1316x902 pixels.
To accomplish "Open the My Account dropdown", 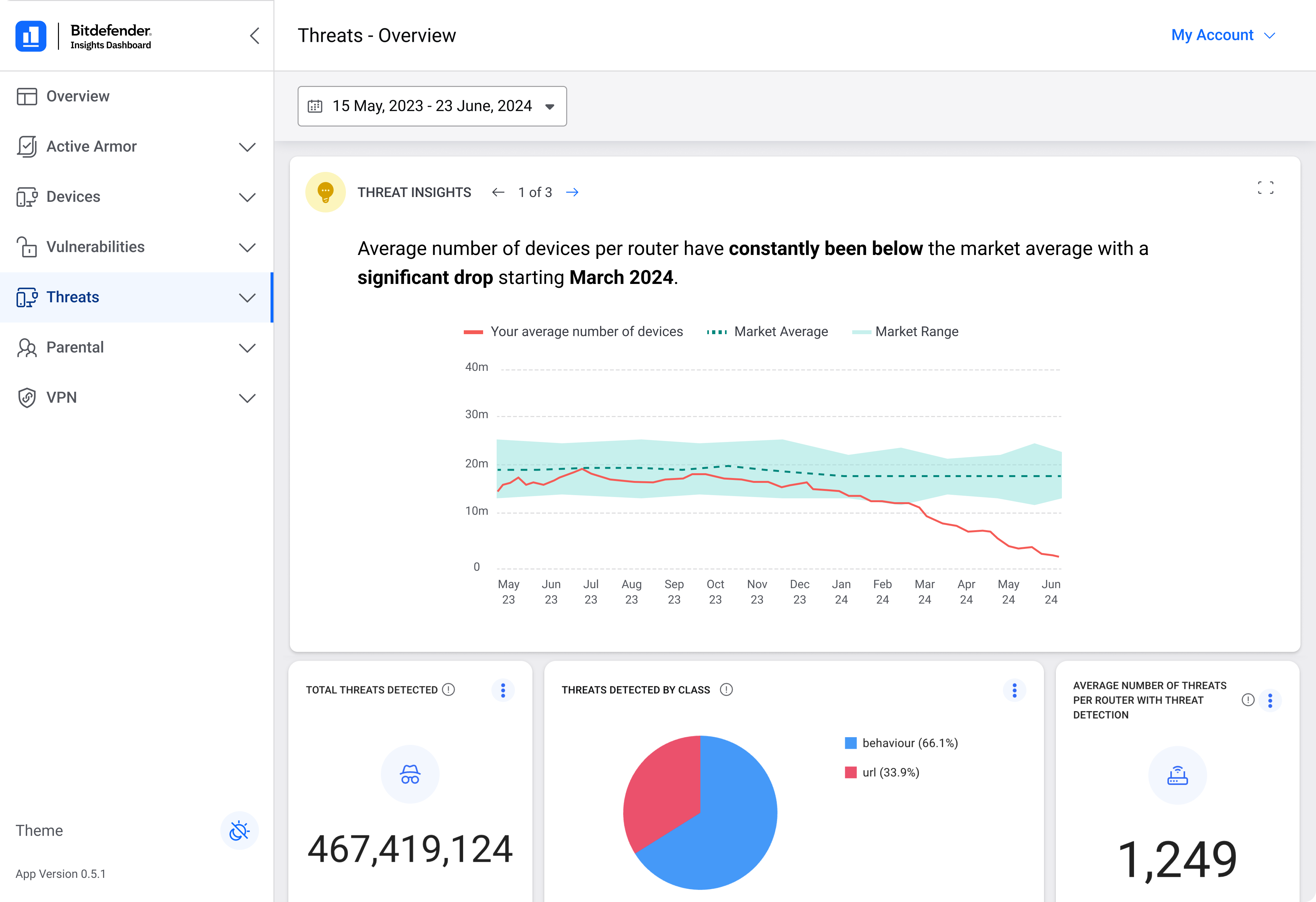I will (1223, 35).
